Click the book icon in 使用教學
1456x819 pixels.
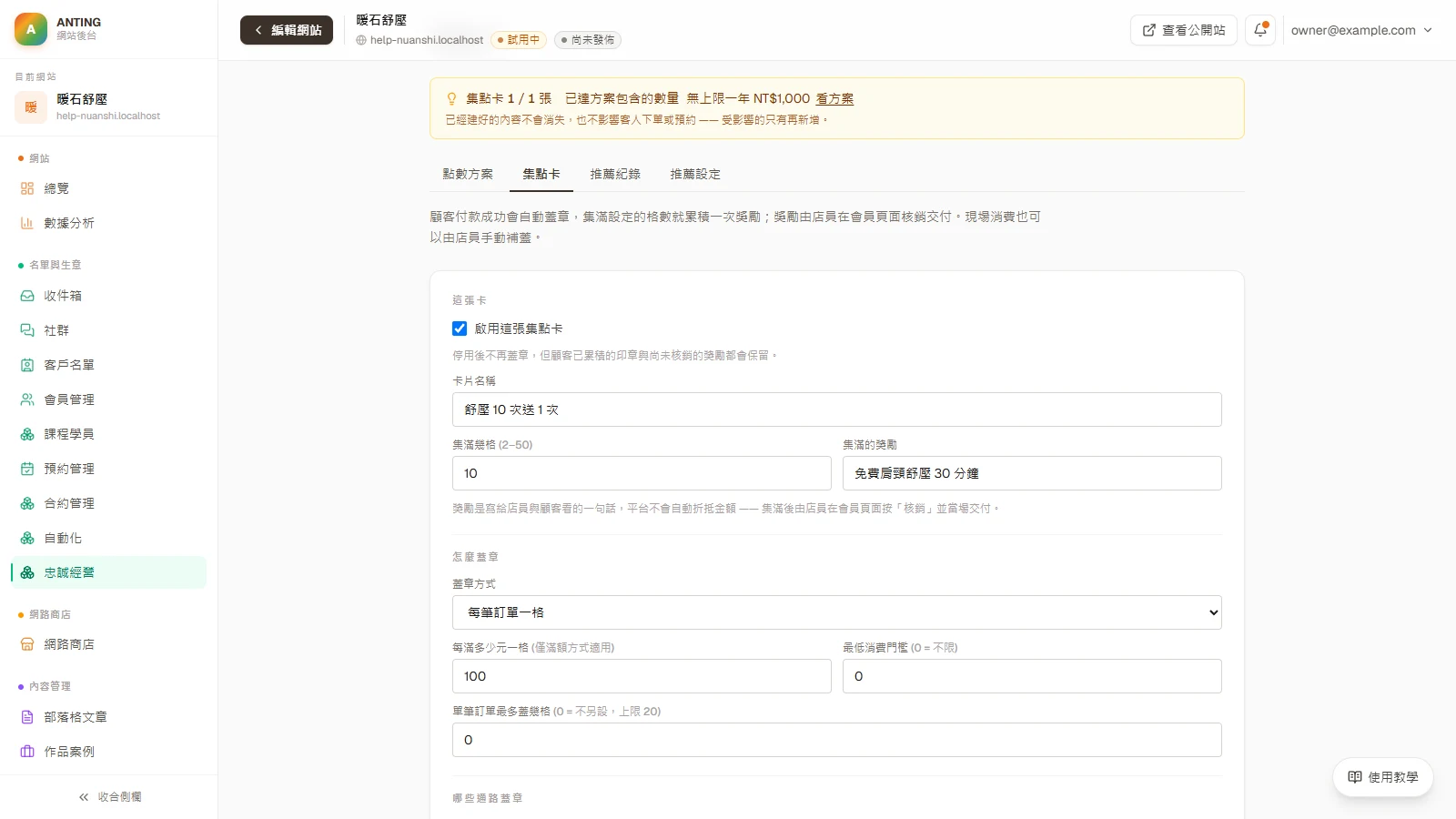[1355, 777]
